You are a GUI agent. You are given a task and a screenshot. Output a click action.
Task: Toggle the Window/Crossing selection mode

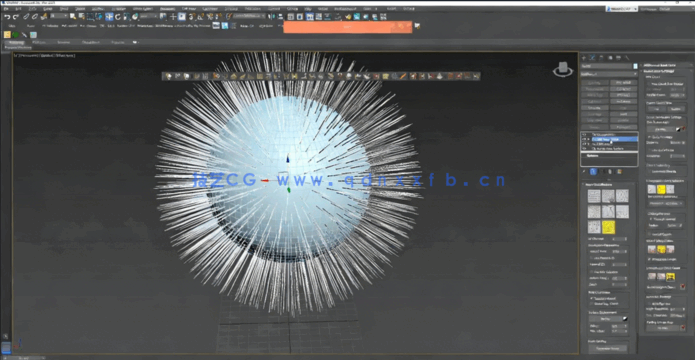pyautogui.click(x=99, y=17)
